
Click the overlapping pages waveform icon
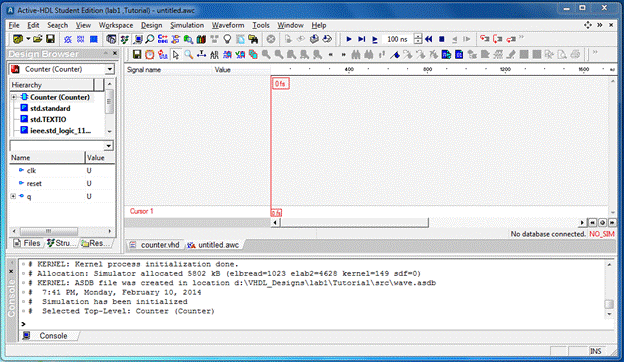pos(253,54)
